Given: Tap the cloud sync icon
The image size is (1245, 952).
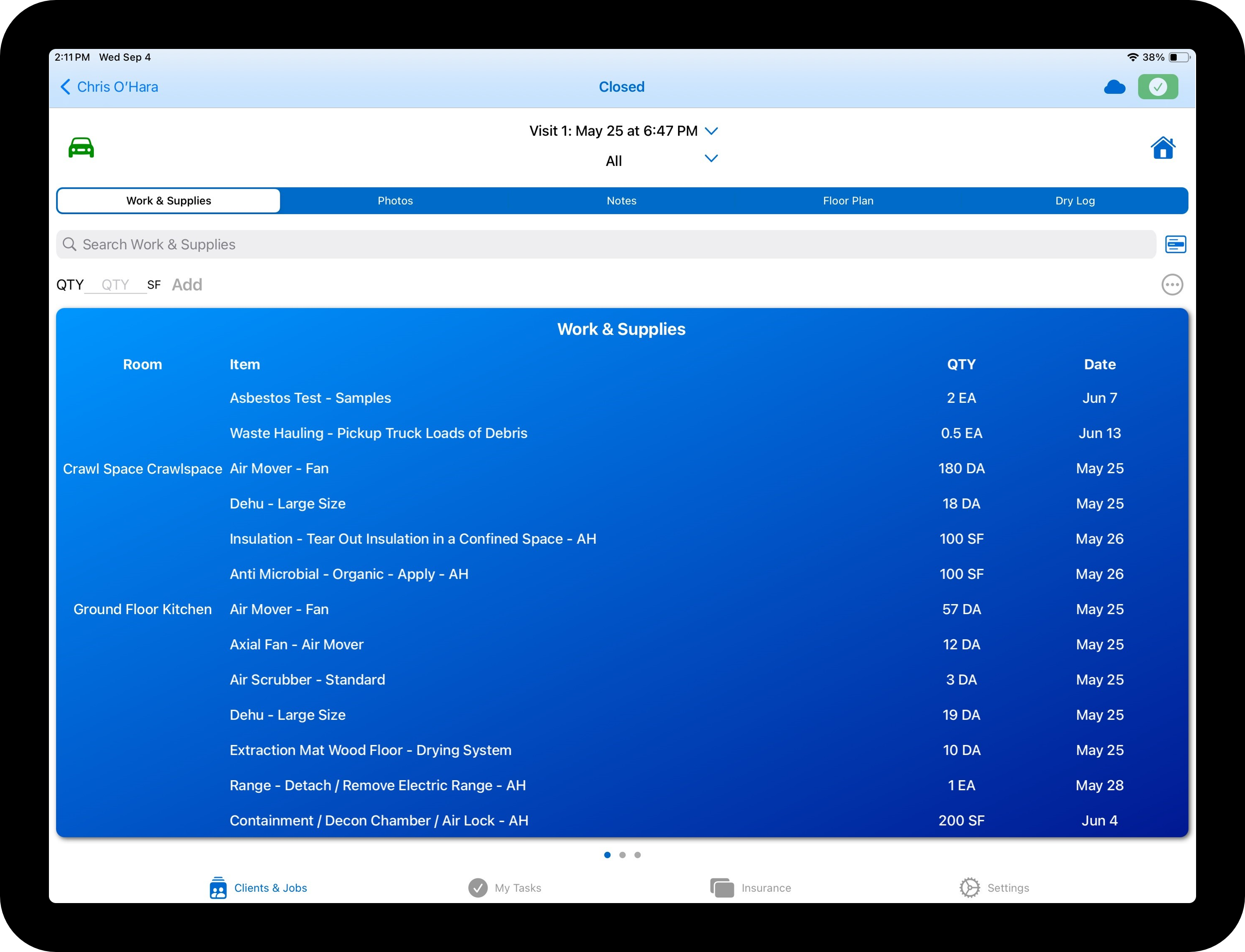Looking at the screenshot, I should [1114, 87].
